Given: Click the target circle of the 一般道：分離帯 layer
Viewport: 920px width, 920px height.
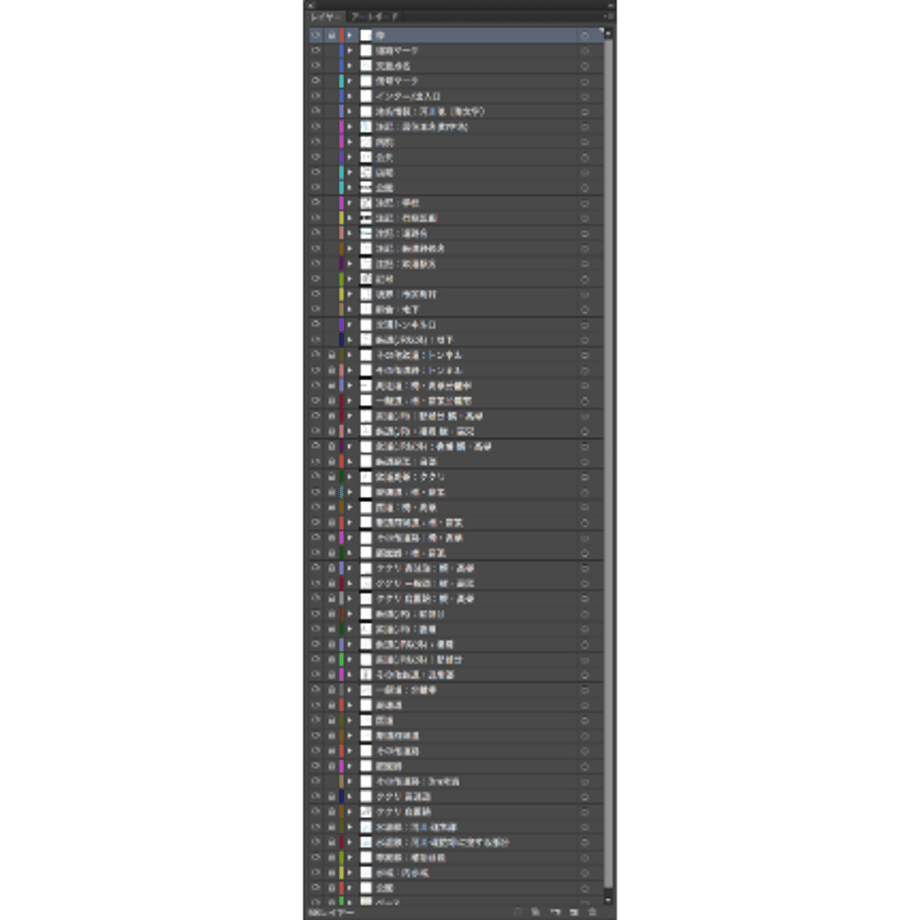Looking at the screenshot, I should click(584, 690).
